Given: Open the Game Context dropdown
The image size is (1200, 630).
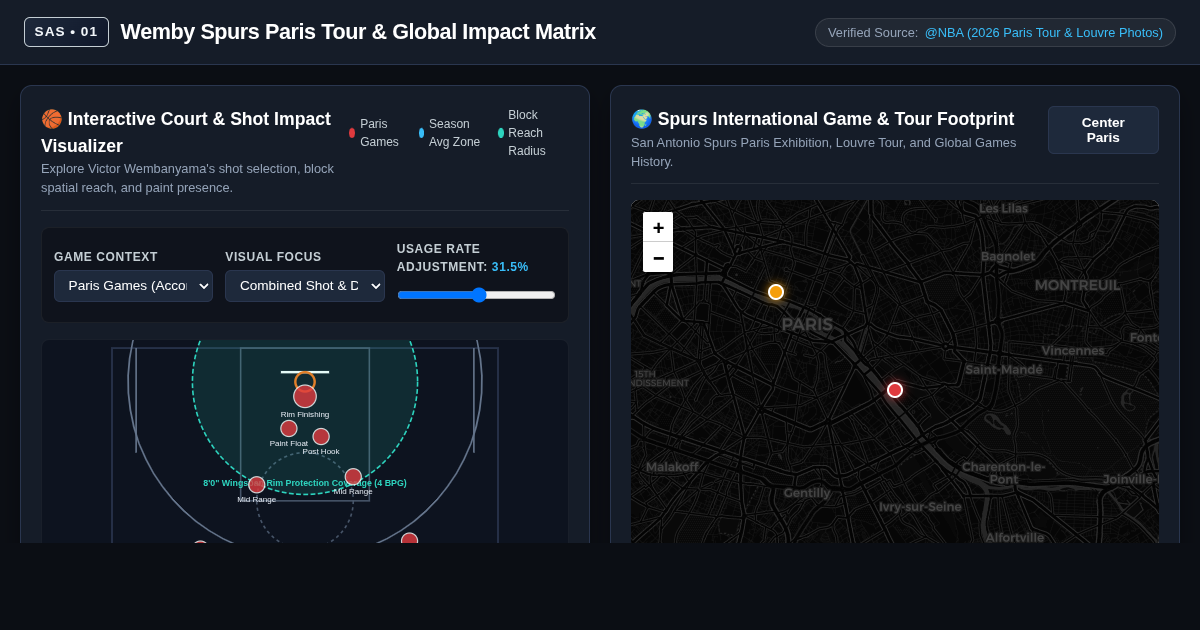Looking at the screenshot, I should [x=133, y=286].
